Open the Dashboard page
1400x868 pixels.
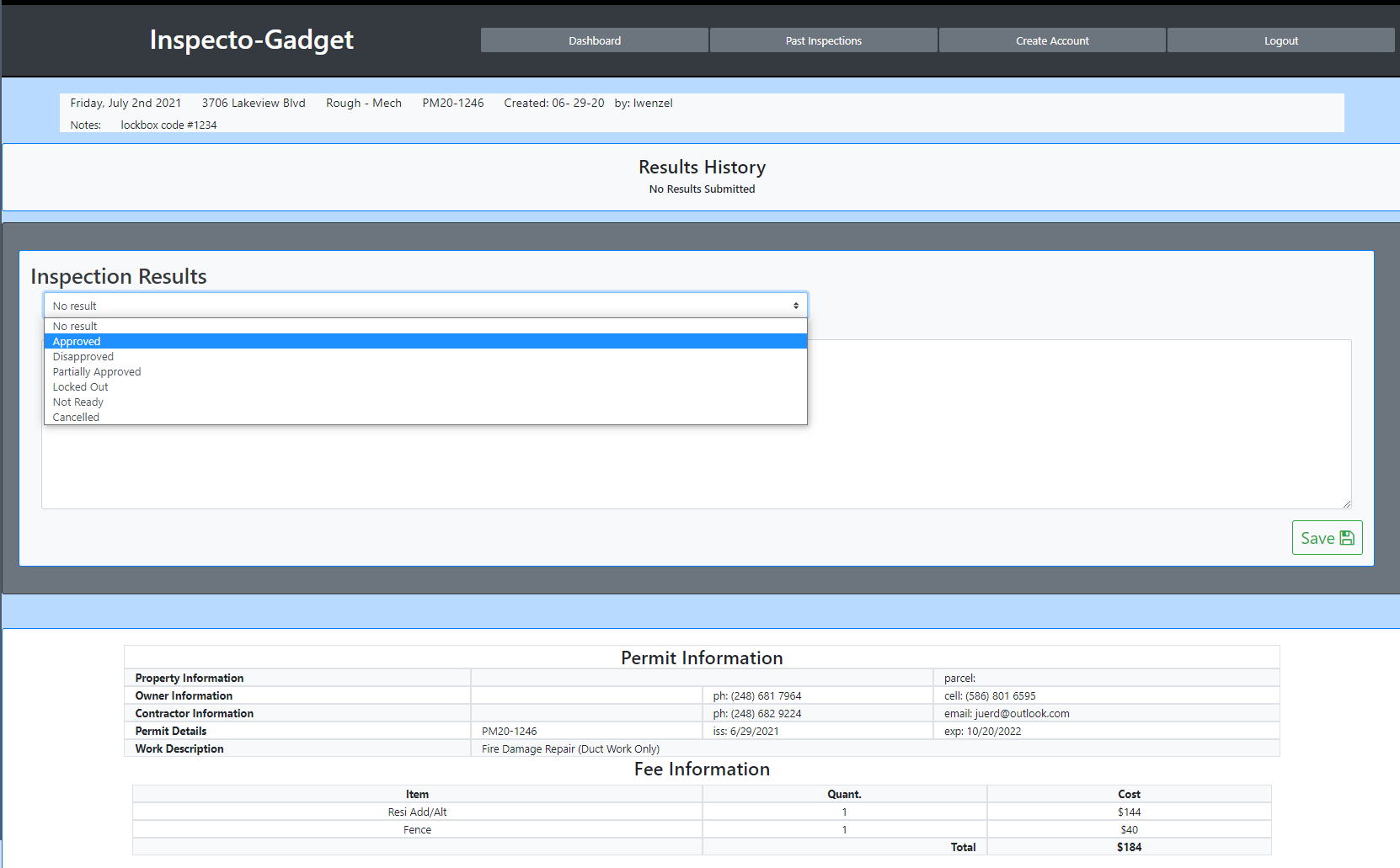594,40
